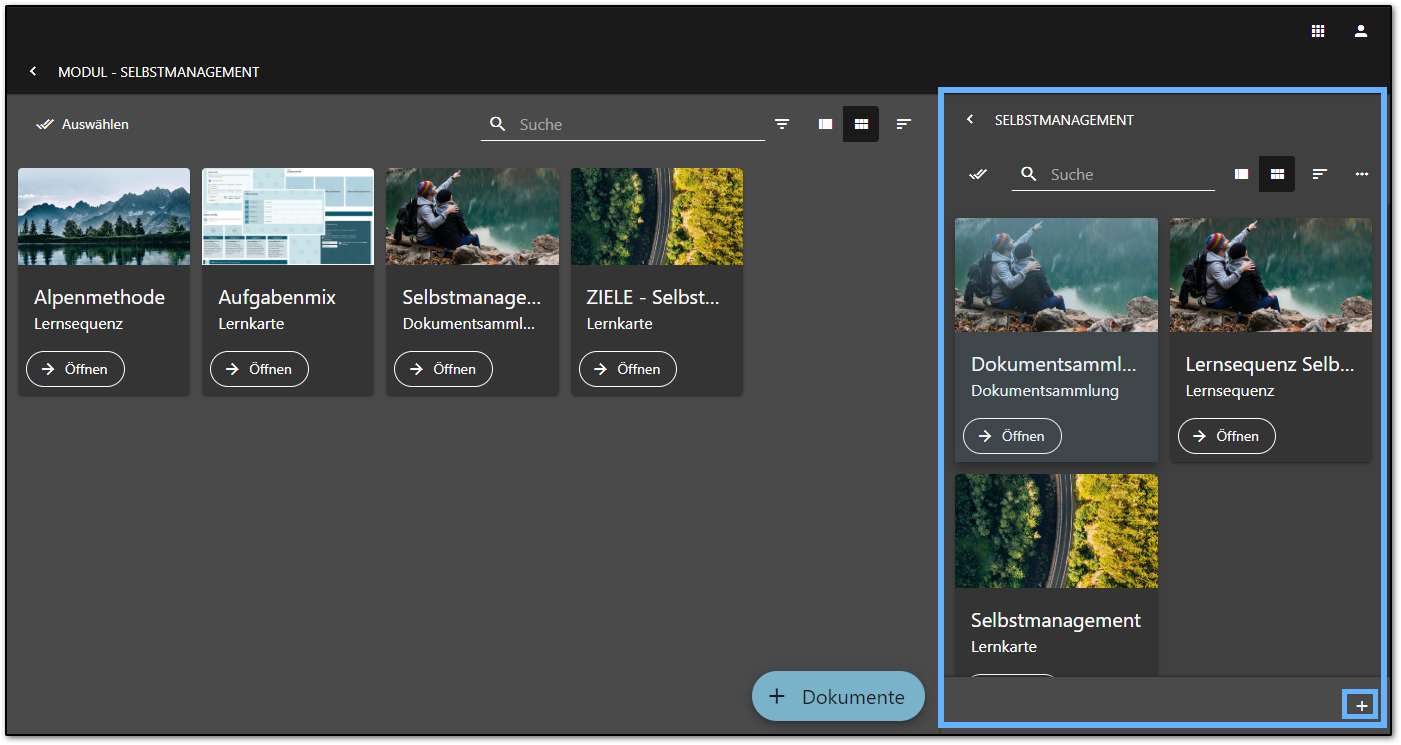Open sort options in side panel
This screenshot has height=745, width=1401.
pos(1320,174)
